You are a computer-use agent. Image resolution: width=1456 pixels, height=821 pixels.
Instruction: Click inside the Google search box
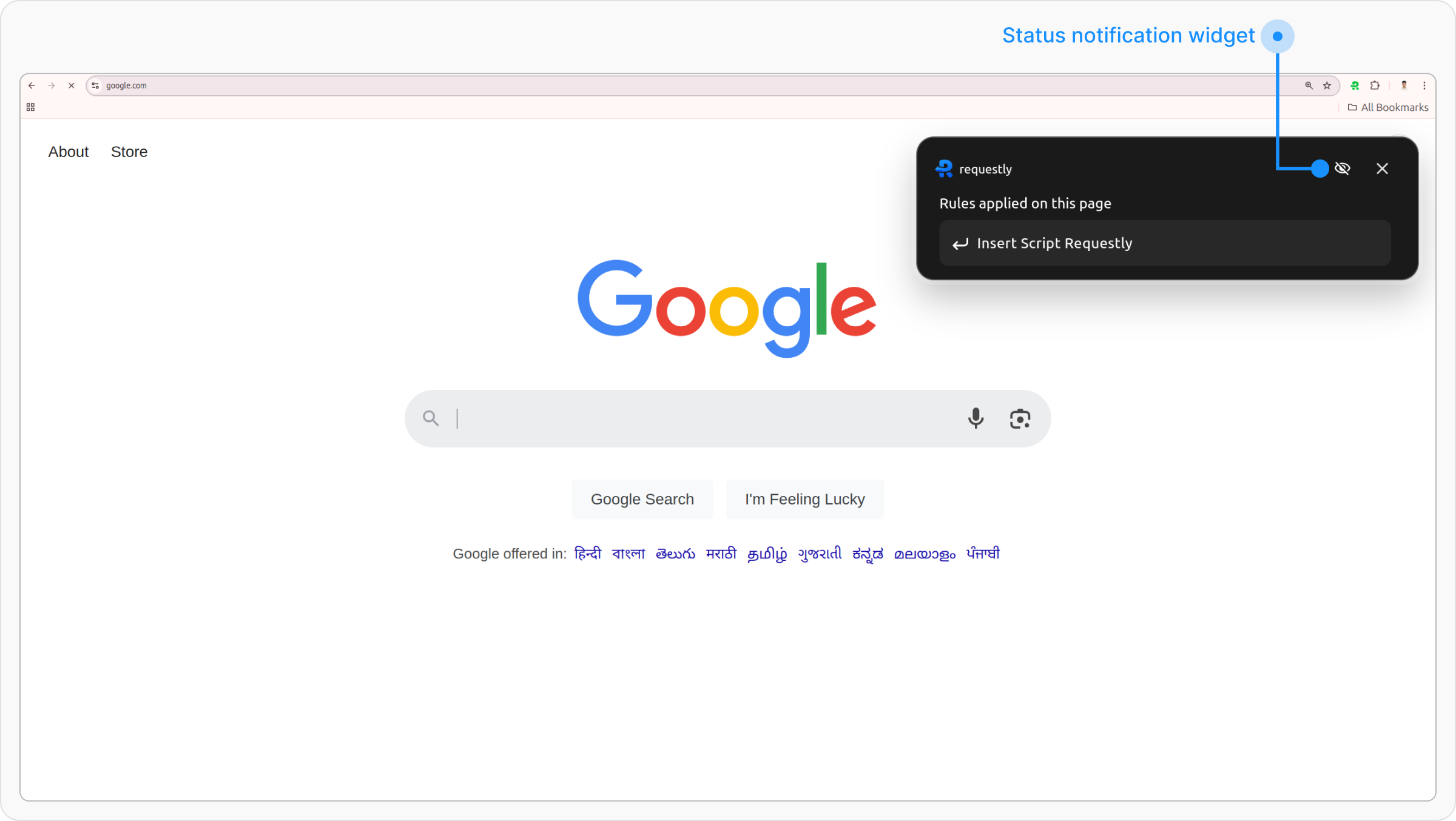point(698,418)
